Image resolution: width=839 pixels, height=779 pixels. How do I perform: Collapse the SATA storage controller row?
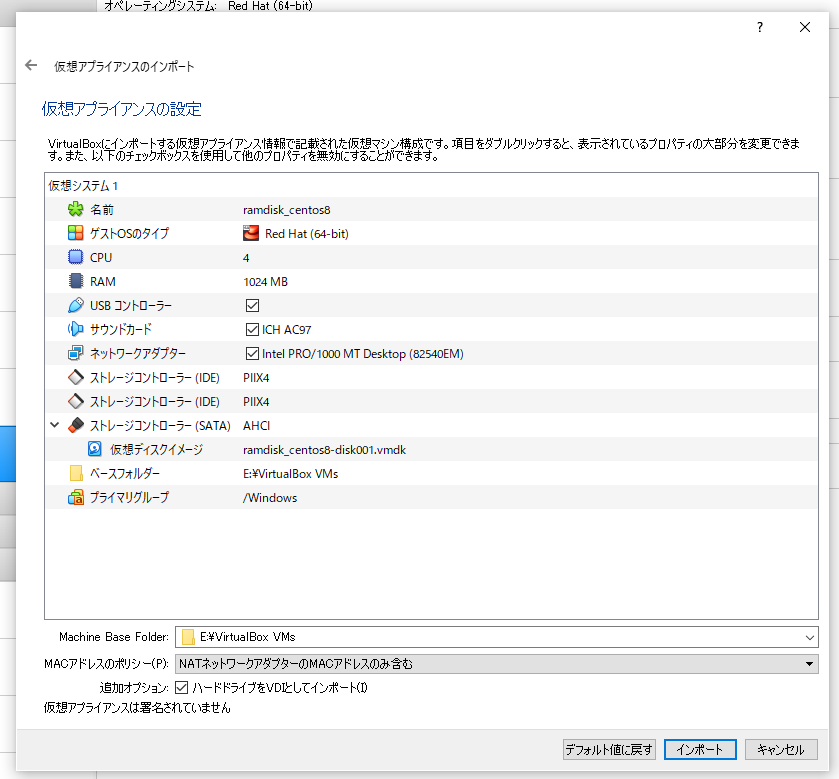tap(55, 425)
